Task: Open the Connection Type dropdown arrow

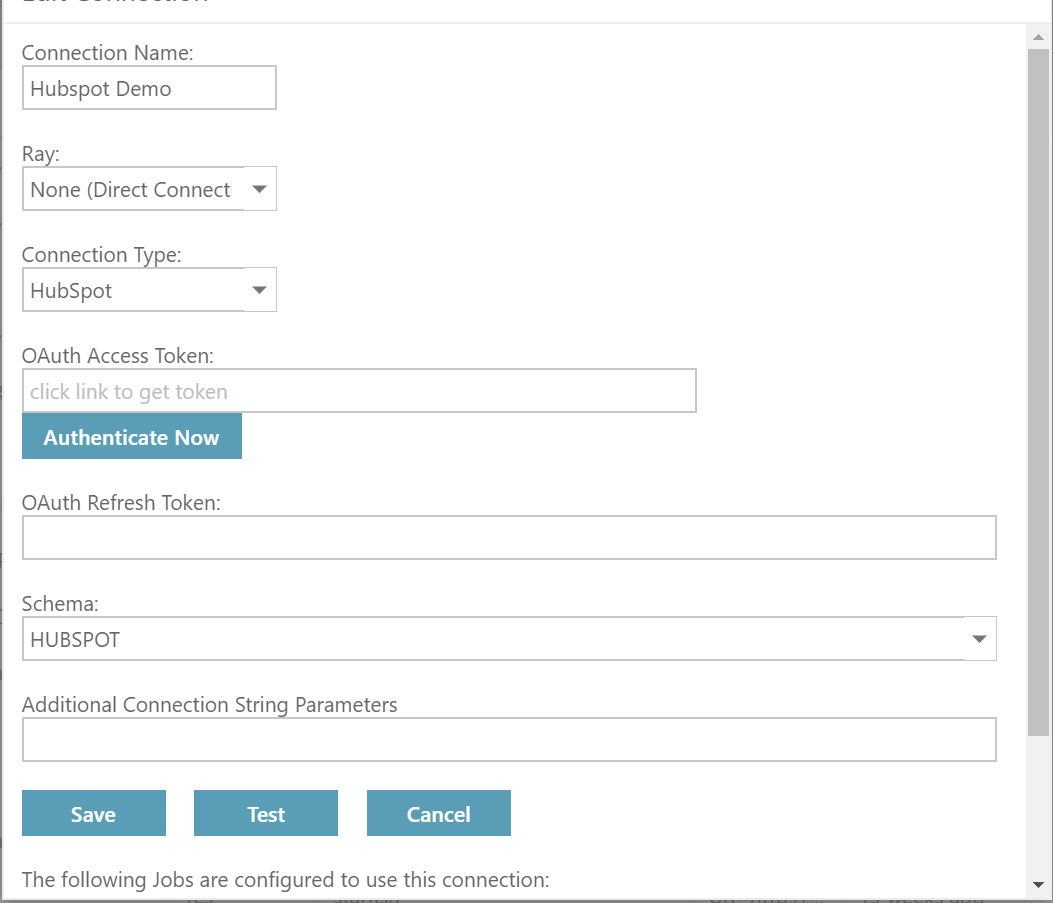Action: tap(259, 290)
